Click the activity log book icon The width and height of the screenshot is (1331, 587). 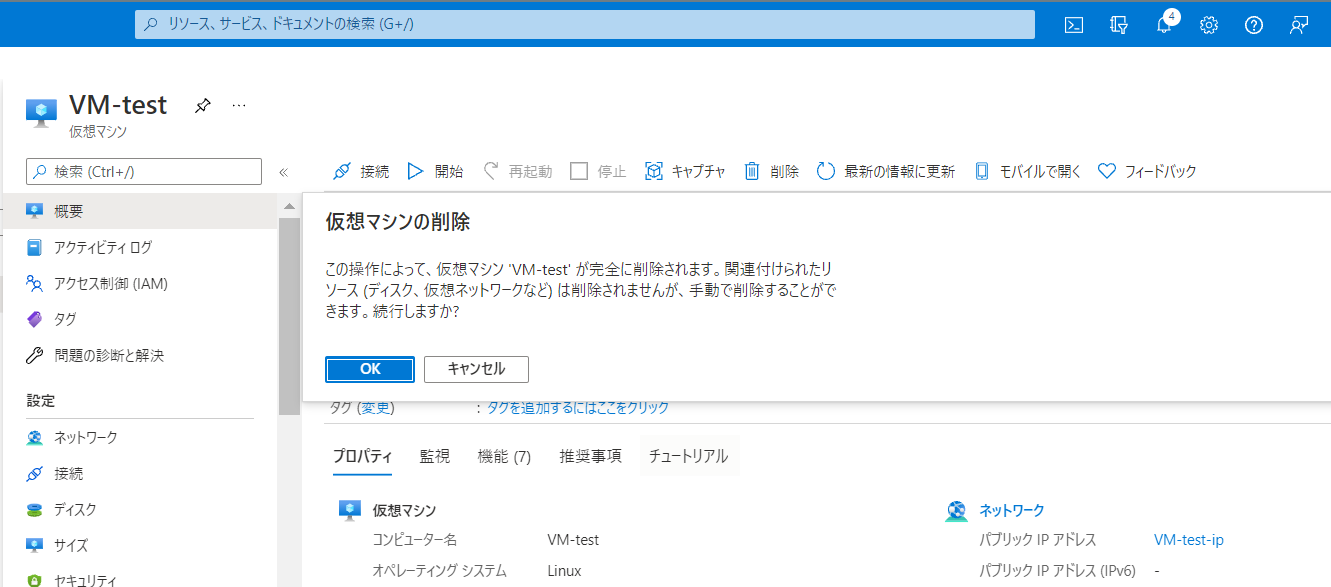point(35,247)
